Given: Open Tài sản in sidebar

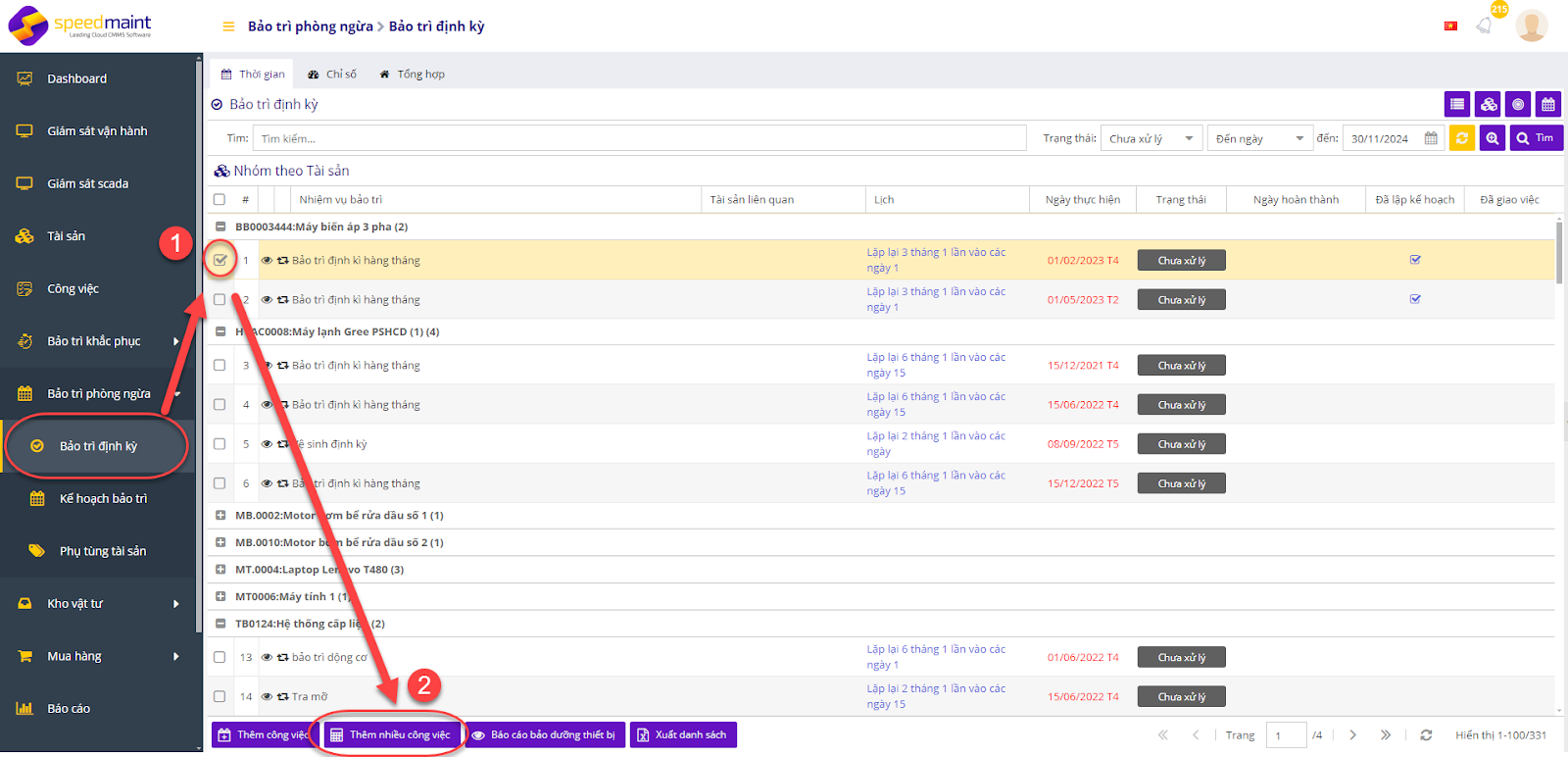Looking at the screenshot, I should pos(98,236).
